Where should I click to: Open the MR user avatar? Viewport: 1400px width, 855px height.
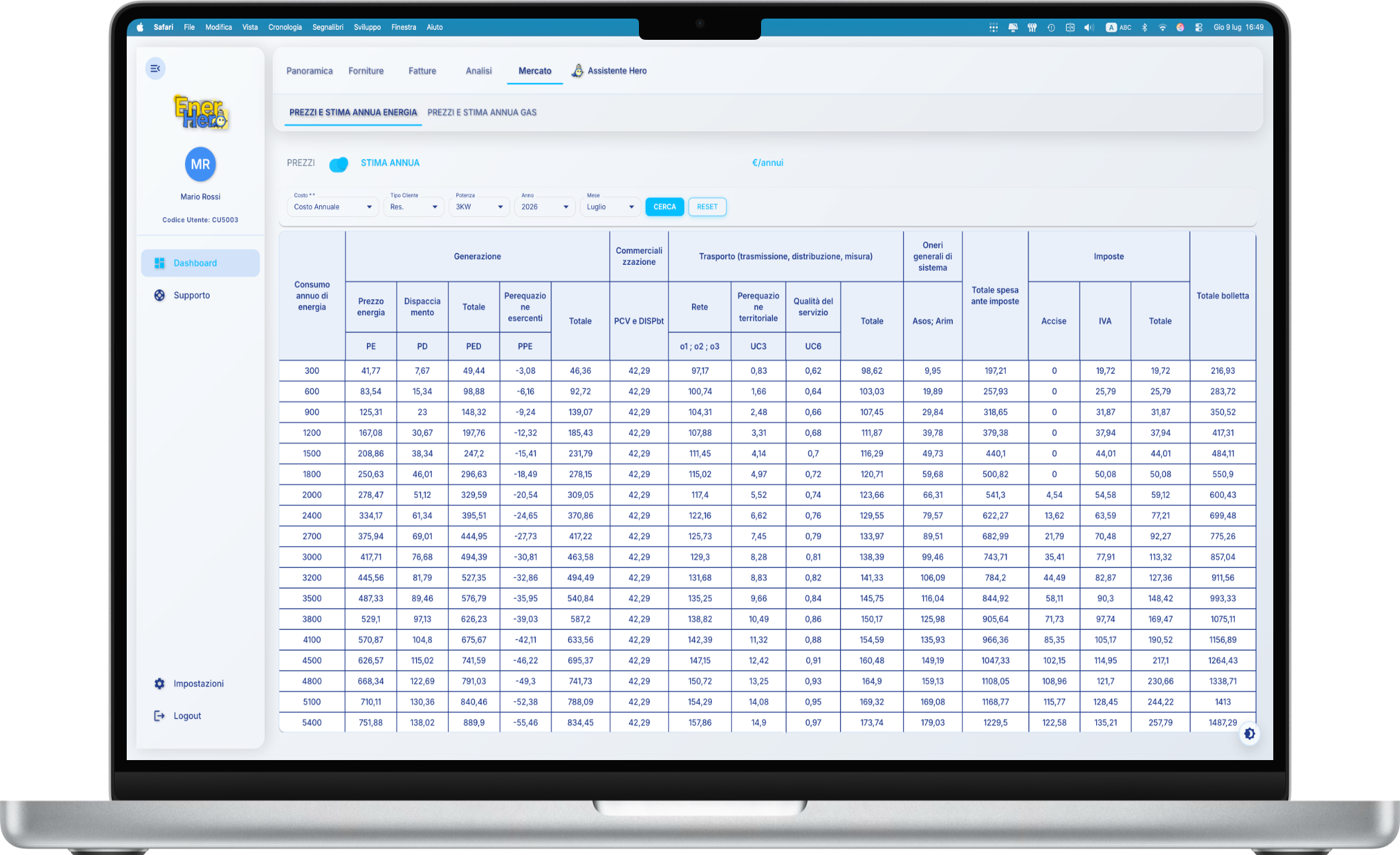pyautogui.click(x=200, y=164)
